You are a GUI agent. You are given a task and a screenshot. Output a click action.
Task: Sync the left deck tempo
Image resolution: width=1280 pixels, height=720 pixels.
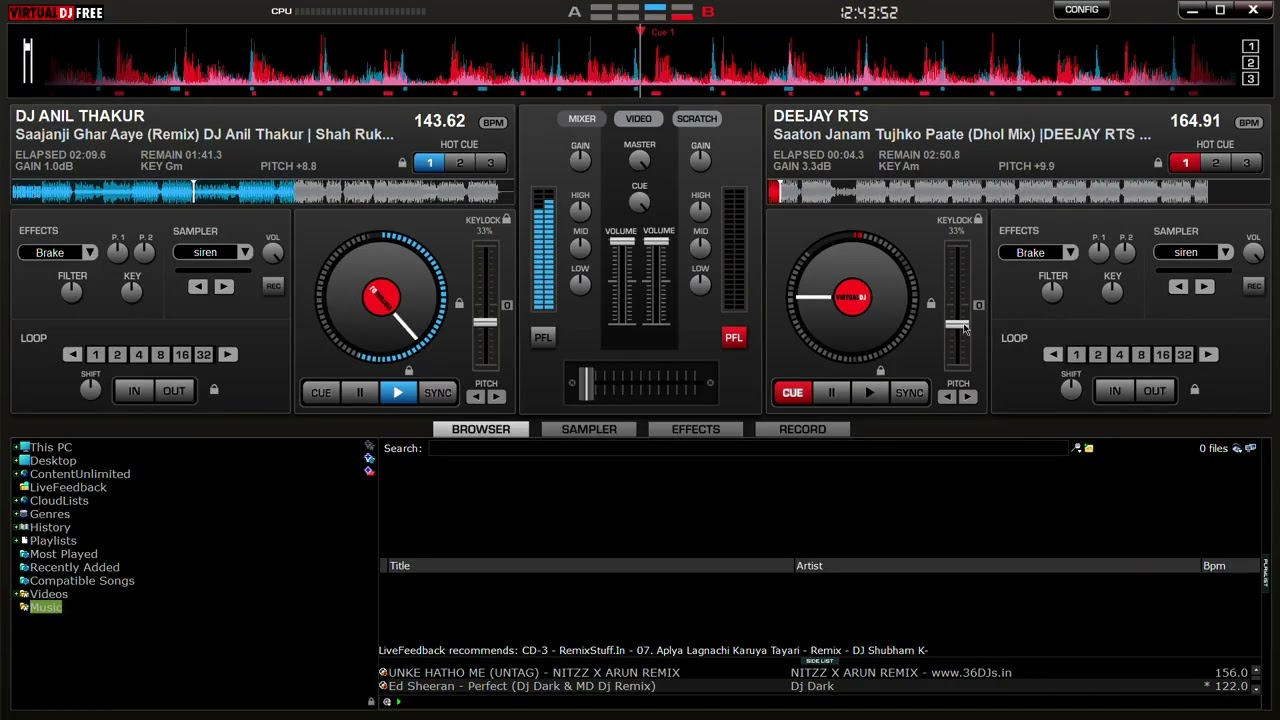point(437,393)
